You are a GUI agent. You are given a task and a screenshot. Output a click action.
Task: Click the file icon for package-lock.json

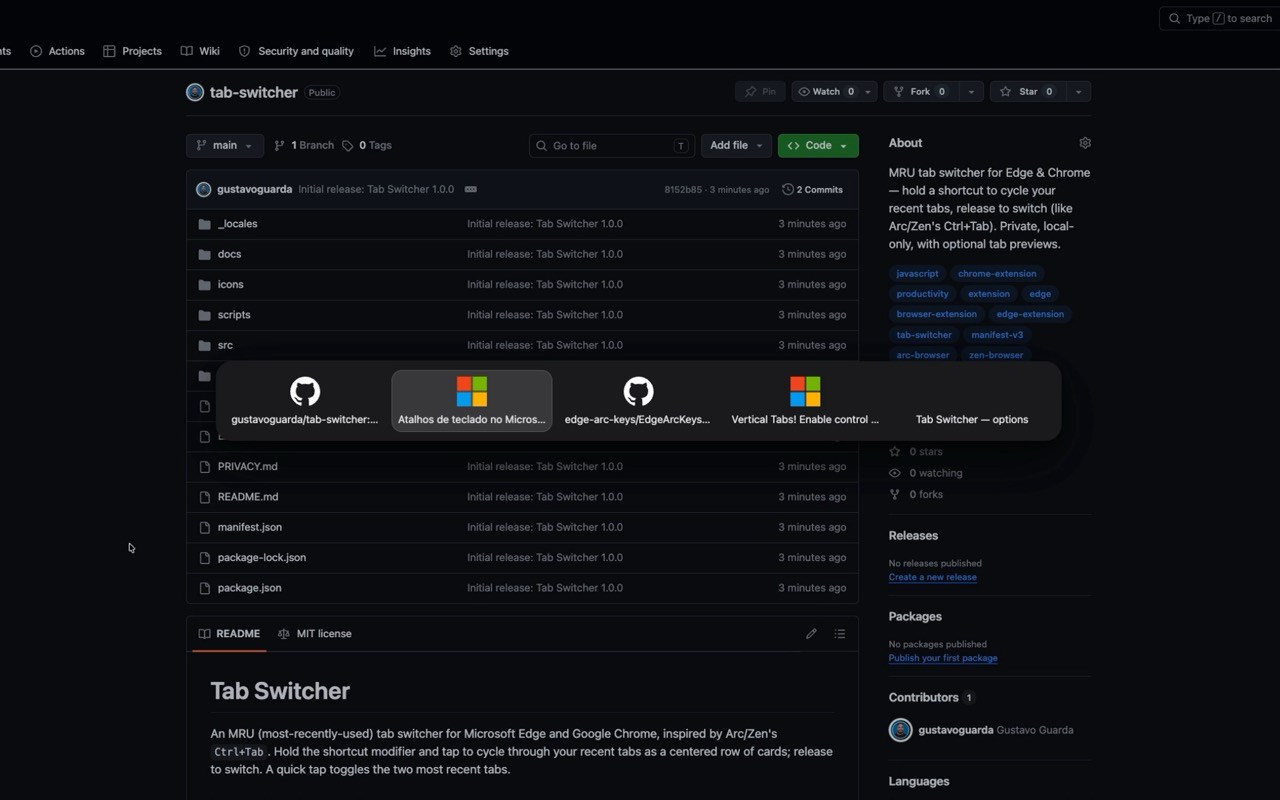coord(205,557)
